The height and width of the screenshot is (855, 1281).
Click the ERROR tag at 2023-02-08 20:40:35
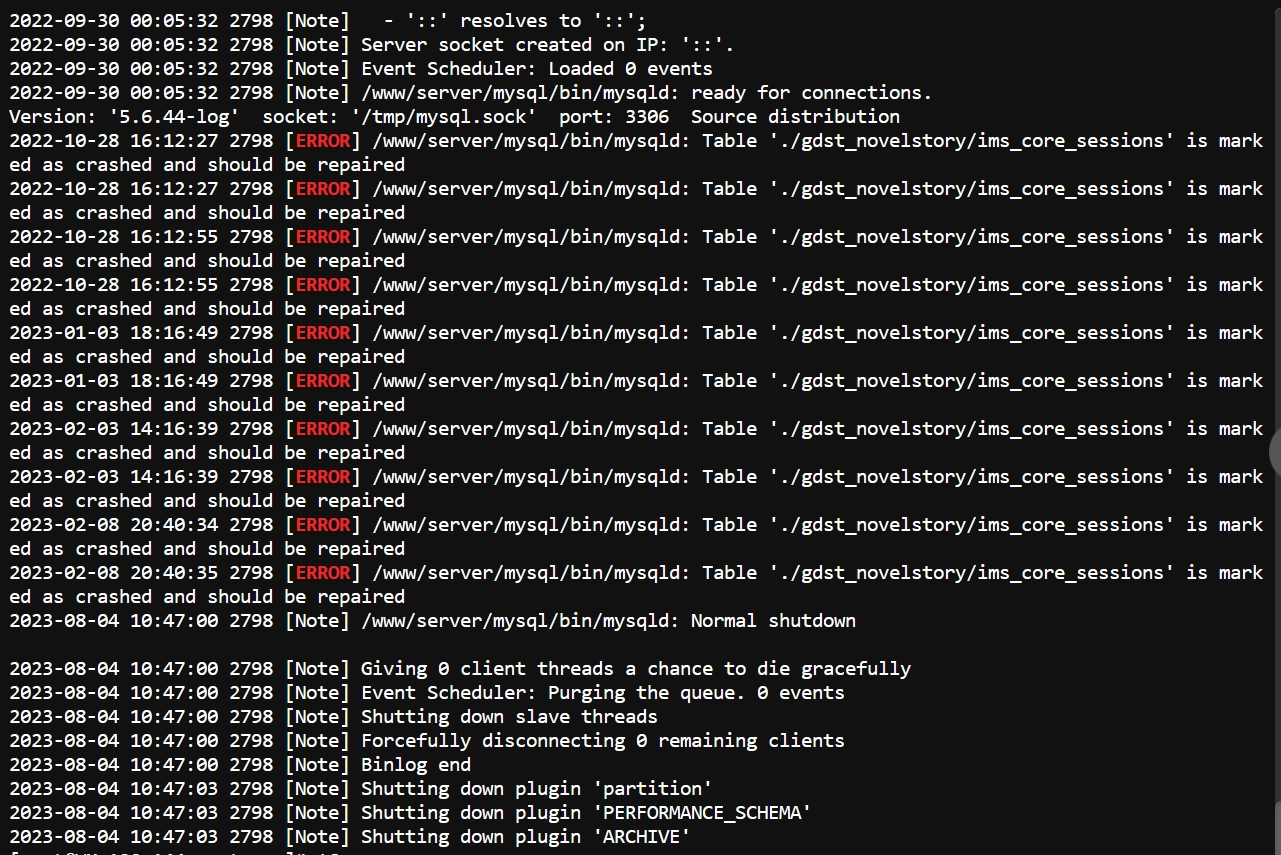click(323, 572)
